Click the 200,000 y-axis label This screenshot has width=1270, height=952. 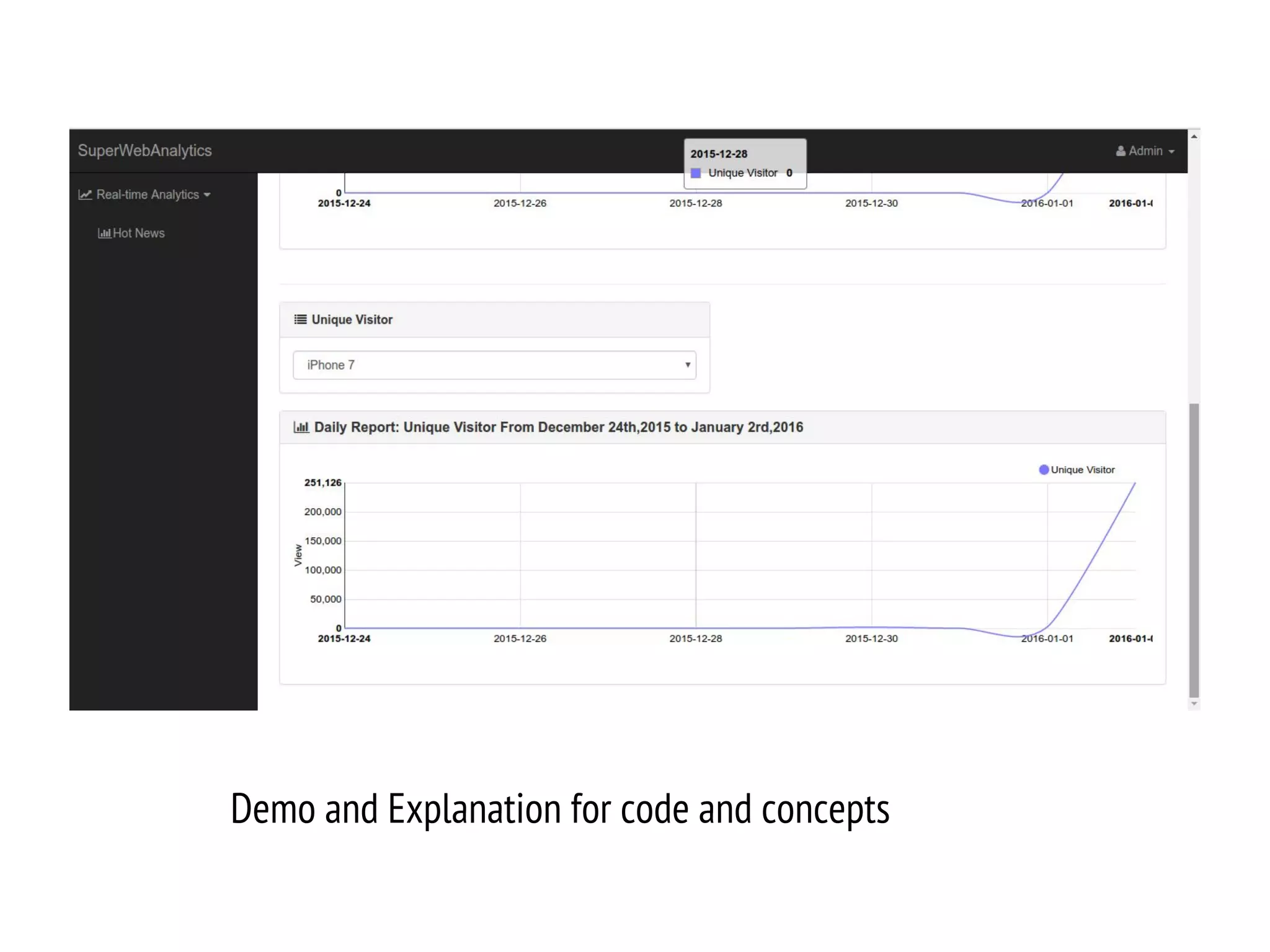(x=322, y=511)
